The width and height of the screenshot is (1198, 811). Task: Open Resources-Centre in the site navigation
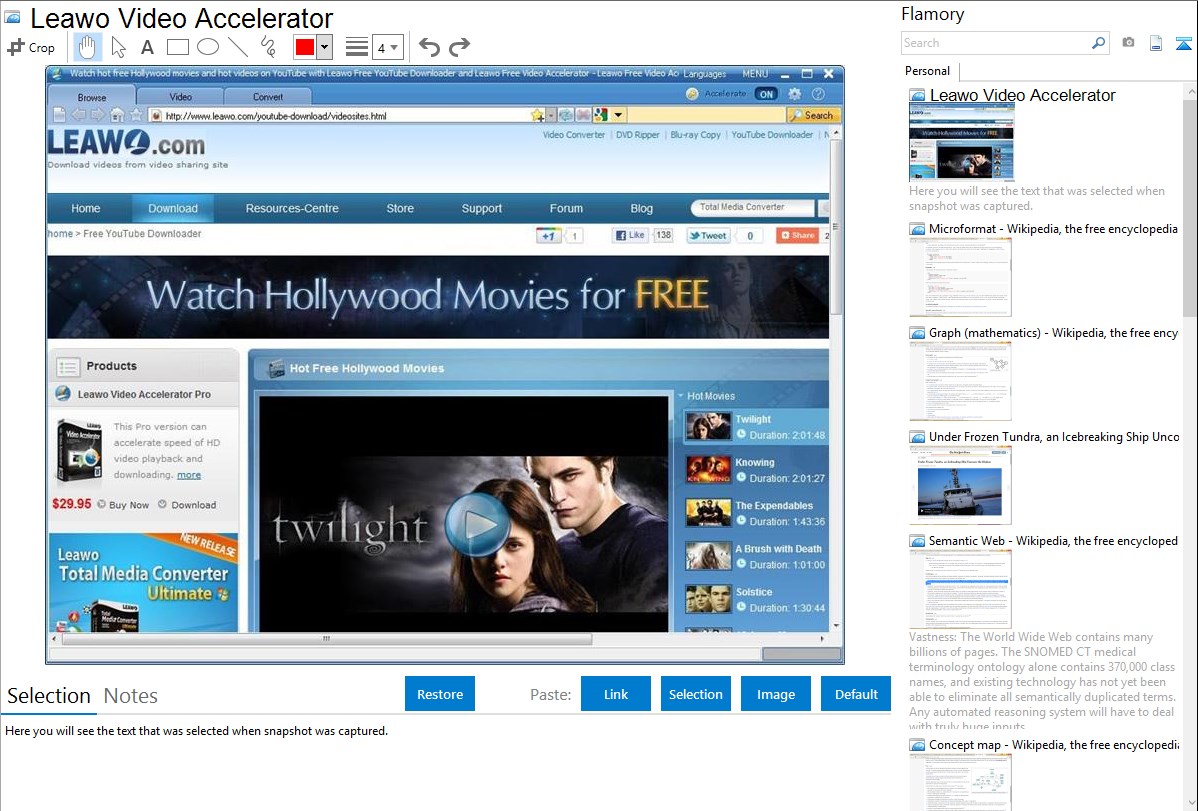(292, 208)
